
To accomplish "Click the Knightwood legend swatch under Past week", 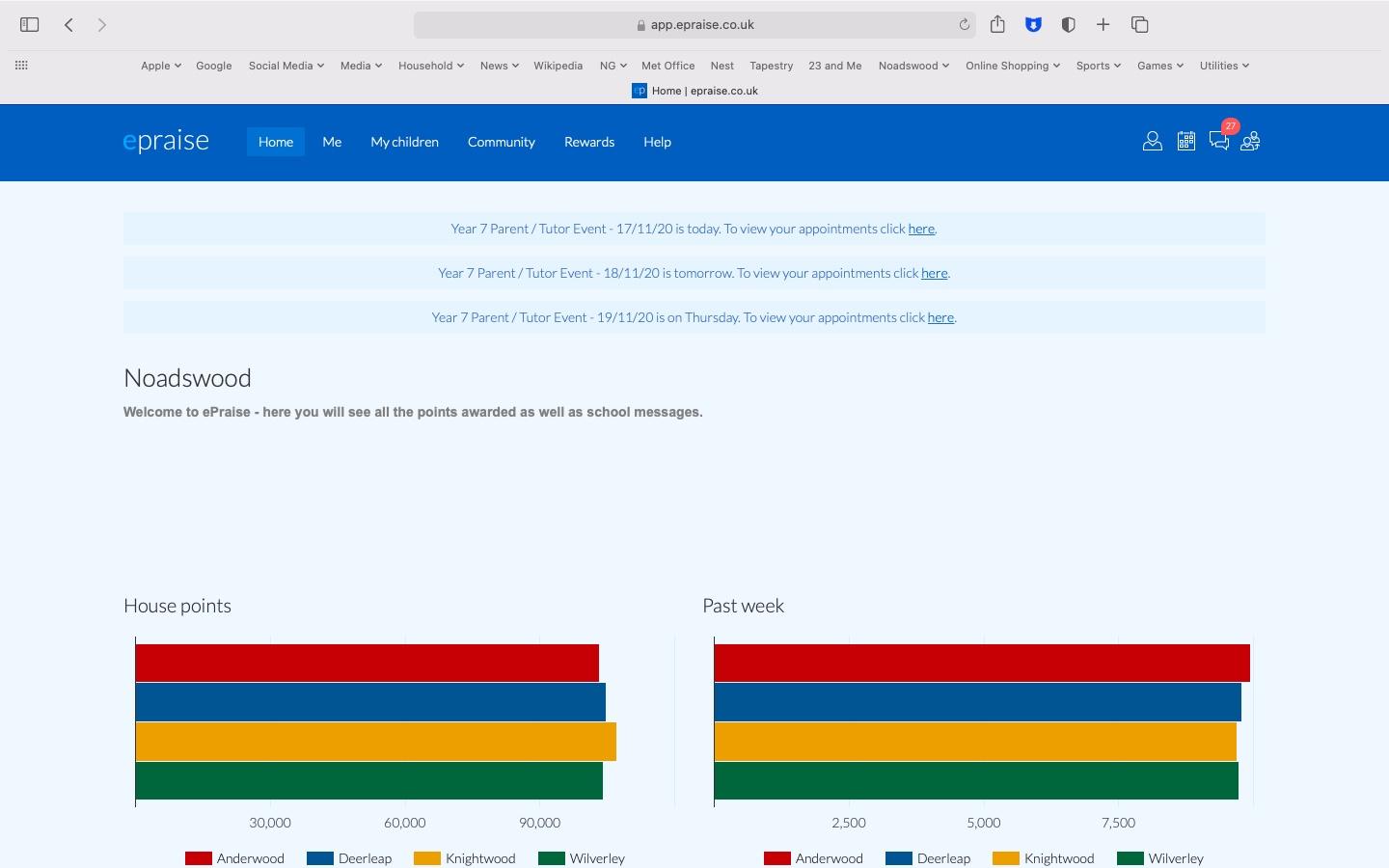I will (x=1005, y=858).
